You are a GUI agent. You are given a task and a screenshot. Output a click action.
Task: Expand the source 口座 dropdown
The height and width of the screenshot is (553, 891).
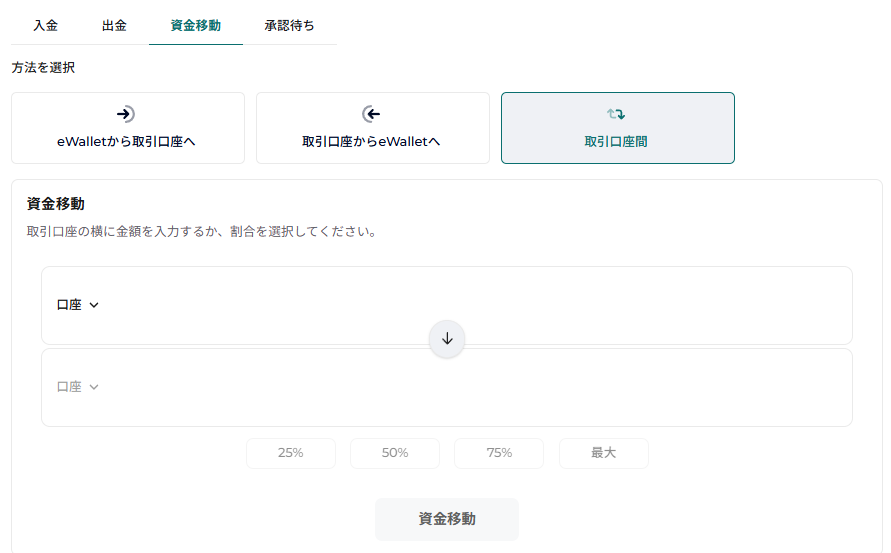click(x=78, y=305)
